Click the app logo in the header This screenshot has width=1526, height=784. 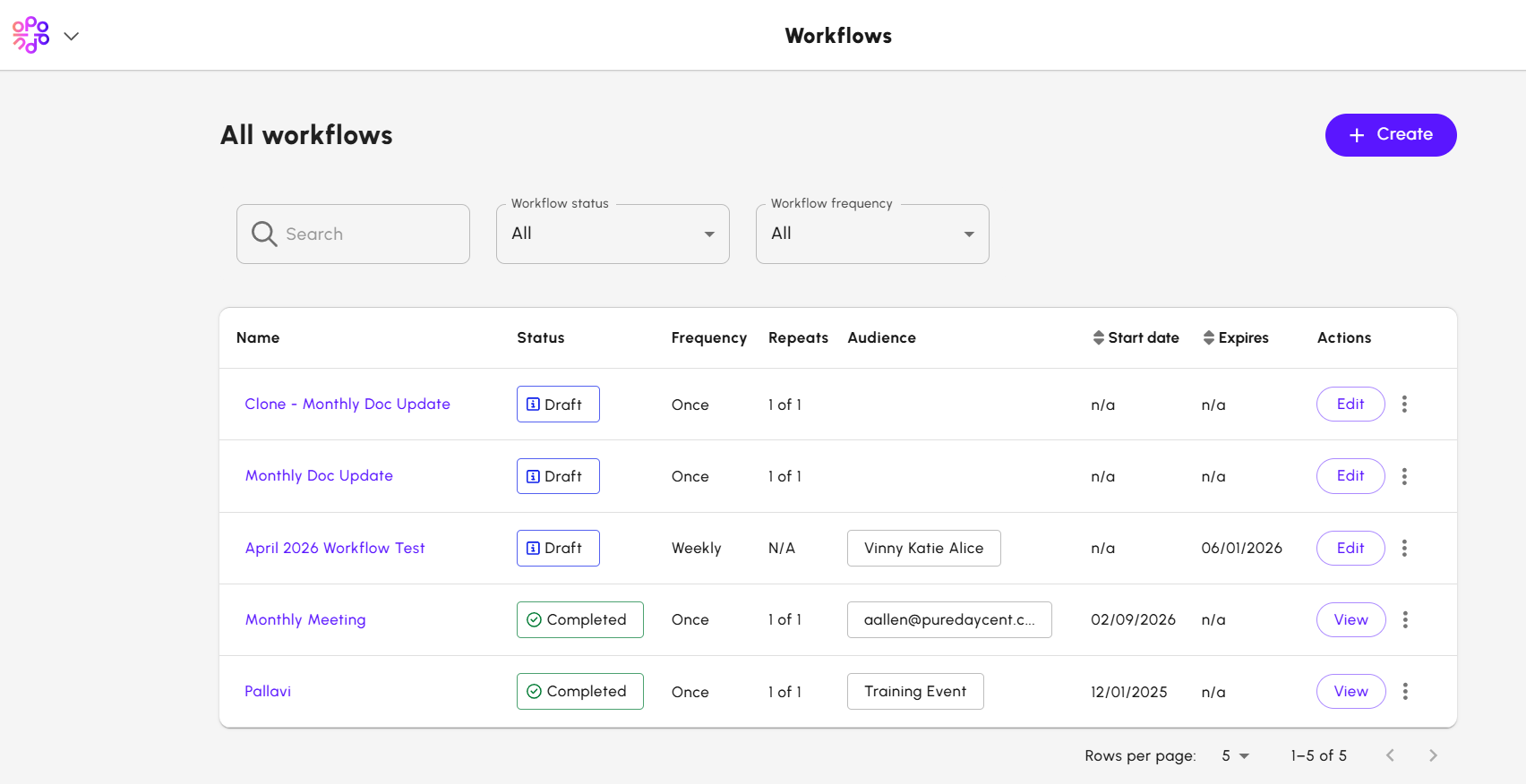point(30,35)
